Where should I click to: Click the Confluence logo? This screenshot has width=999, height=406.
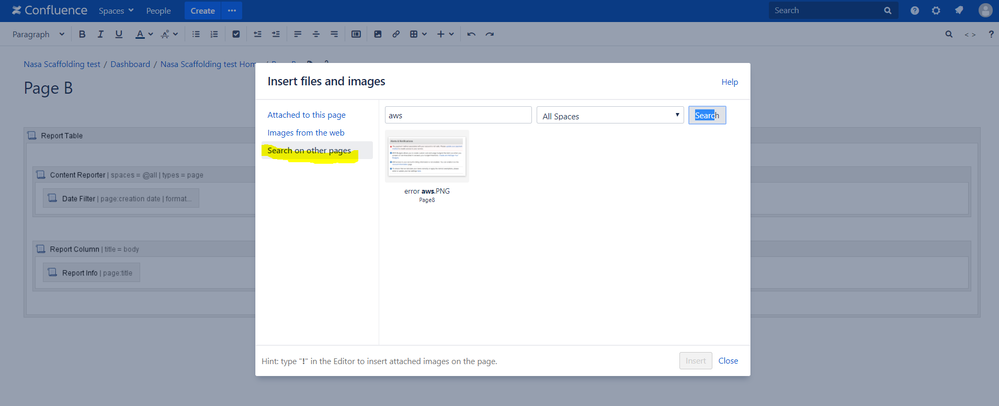(x=49, y=11)
